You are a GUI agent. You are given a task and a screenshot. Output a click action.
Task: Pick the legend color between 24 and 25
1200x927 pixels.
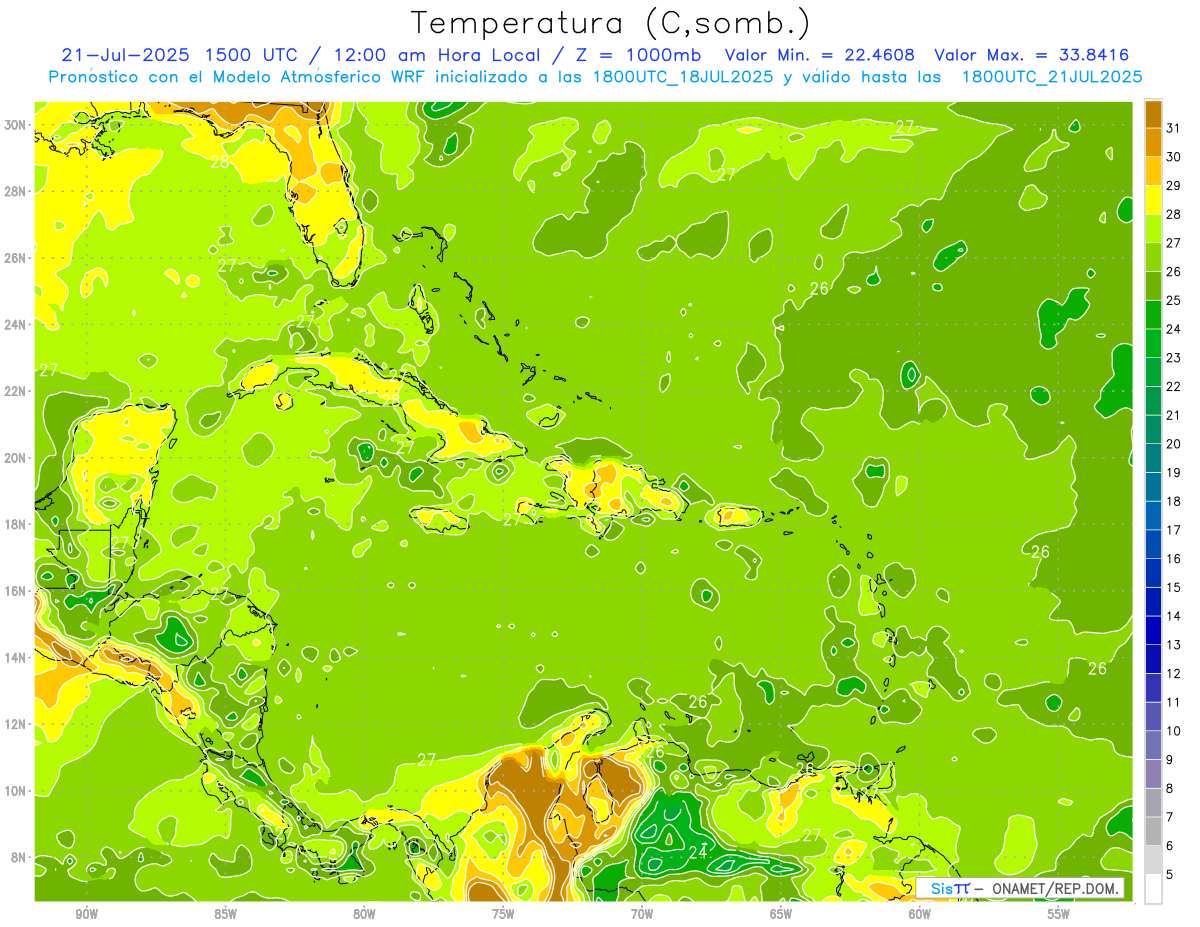[x=1153, y=315]
